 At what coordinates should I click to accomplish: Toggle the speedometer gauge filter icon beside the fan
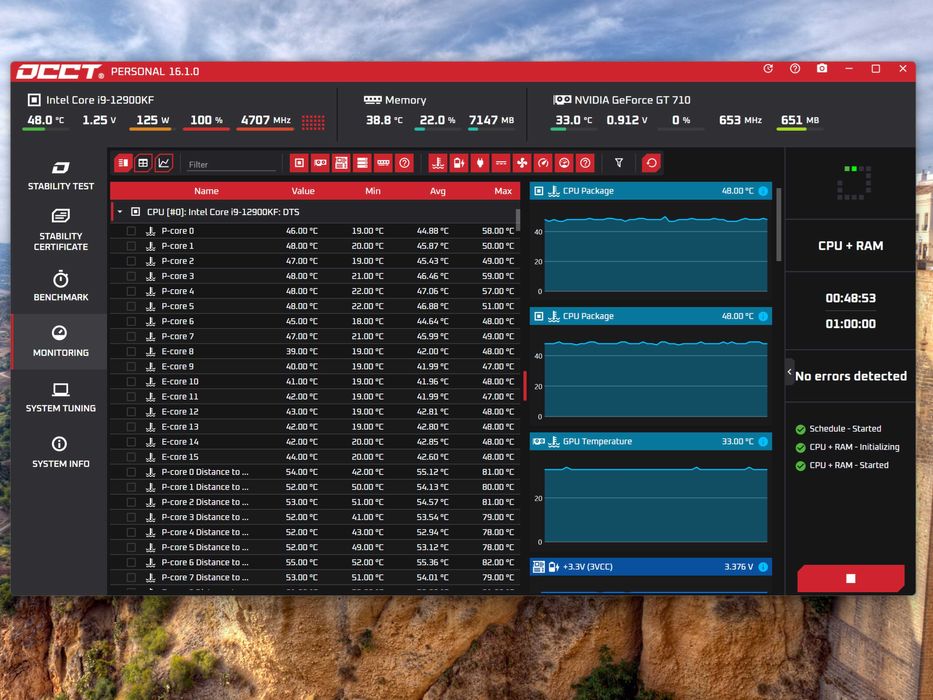pos(543,163)
